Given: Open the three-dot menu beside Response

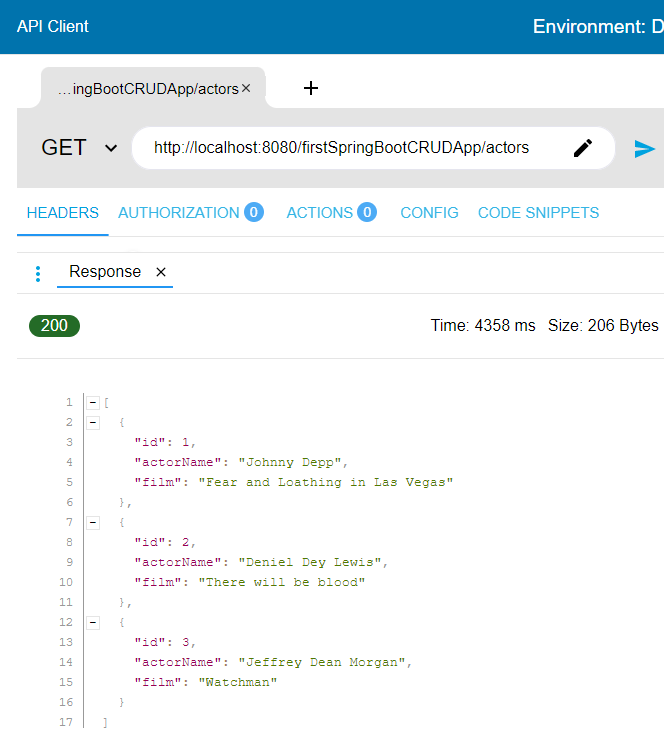Looking at the screenshot, I should tap(38, 274).
